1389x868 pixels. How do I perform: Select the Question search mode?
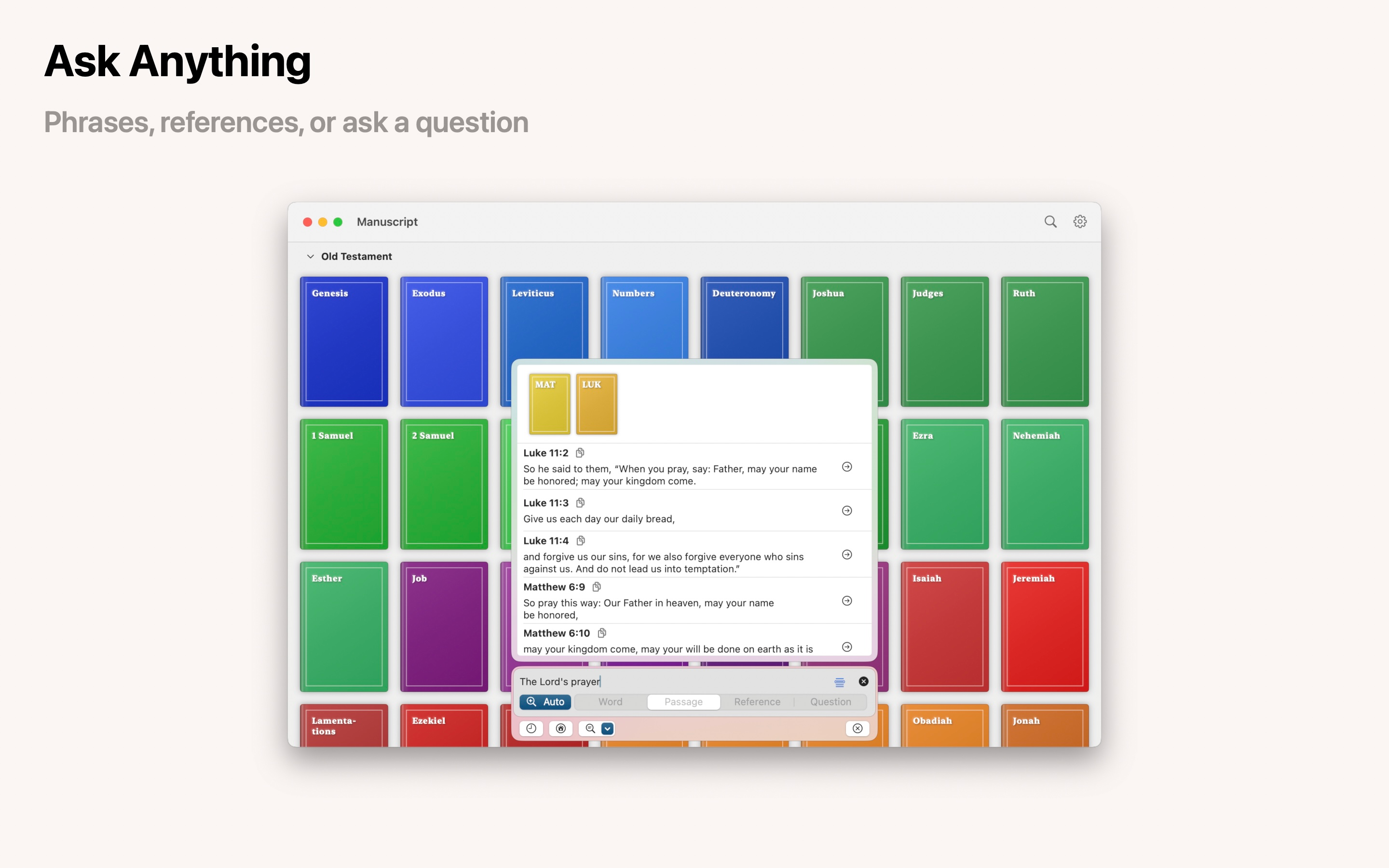pyautogui.click(x=831, y=702)
